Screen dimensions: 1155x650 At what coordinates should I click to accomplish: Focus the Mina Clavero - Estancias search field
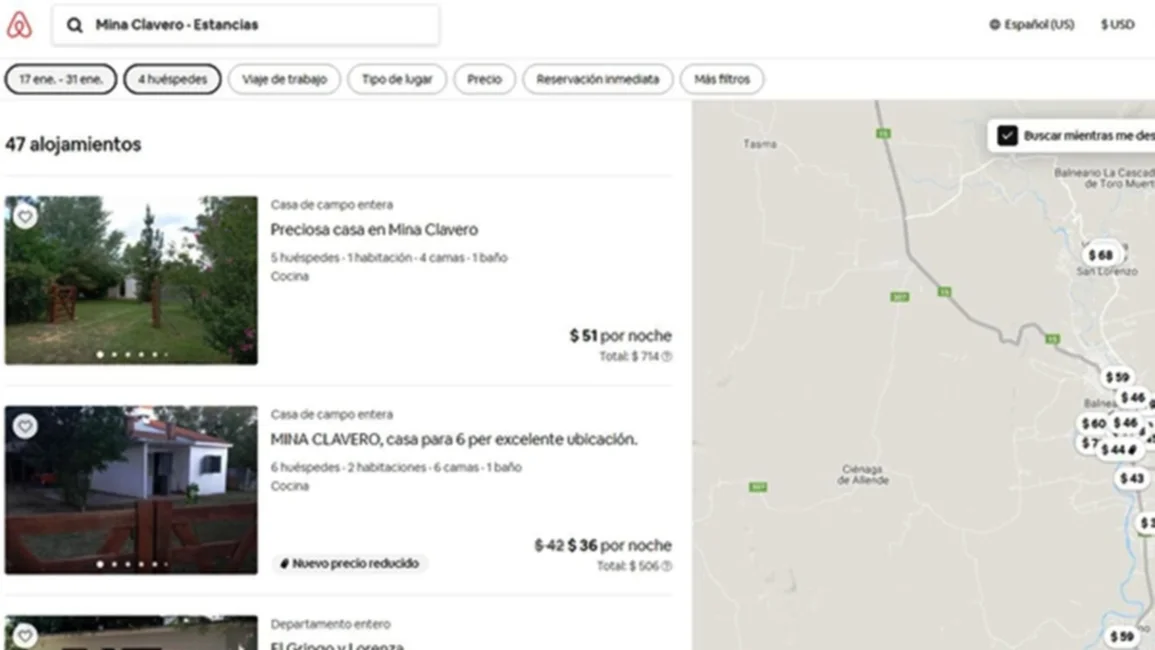tap(246, 25)
